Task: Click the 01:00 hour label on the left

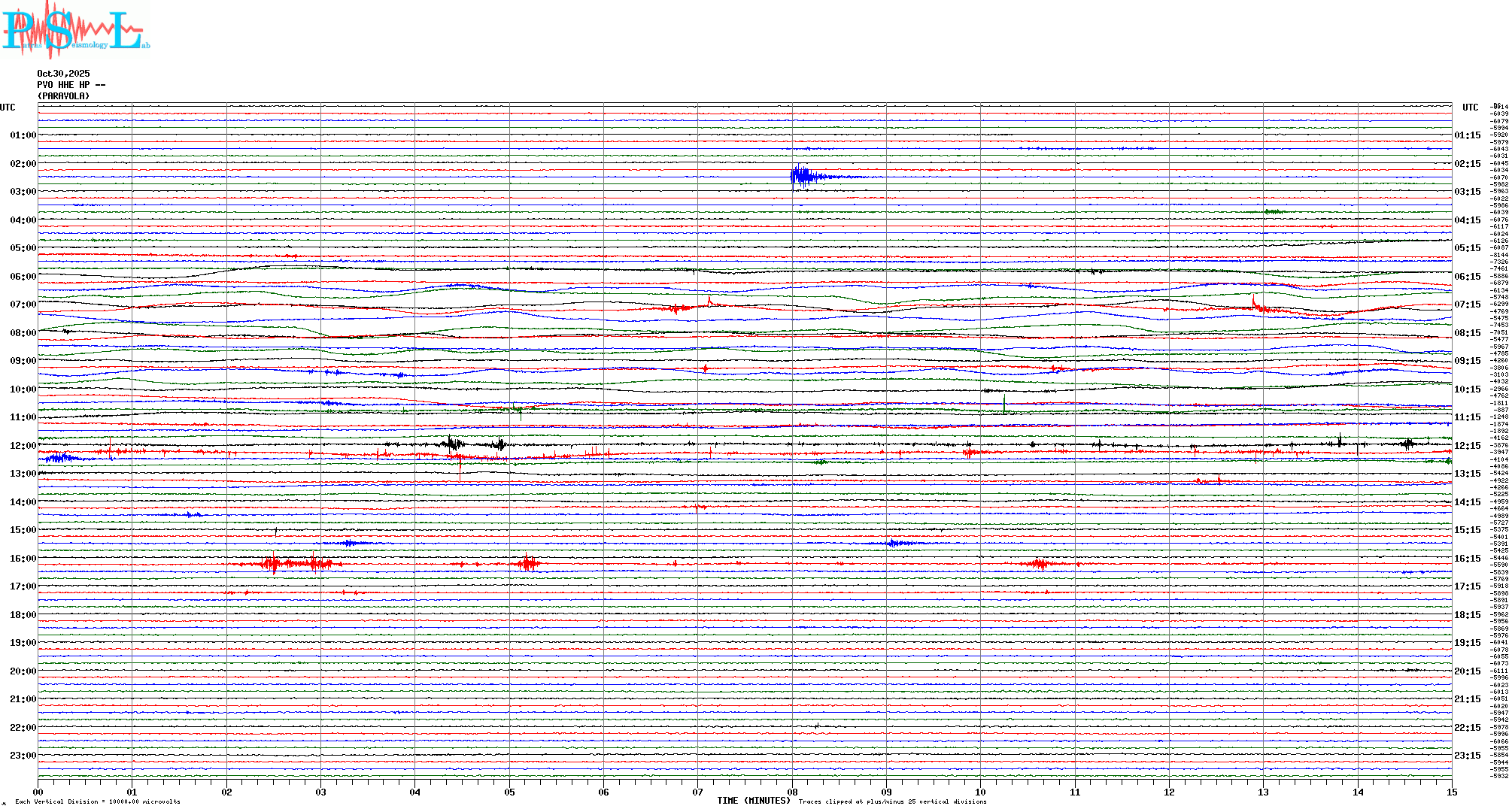Action: pos(23,135)
